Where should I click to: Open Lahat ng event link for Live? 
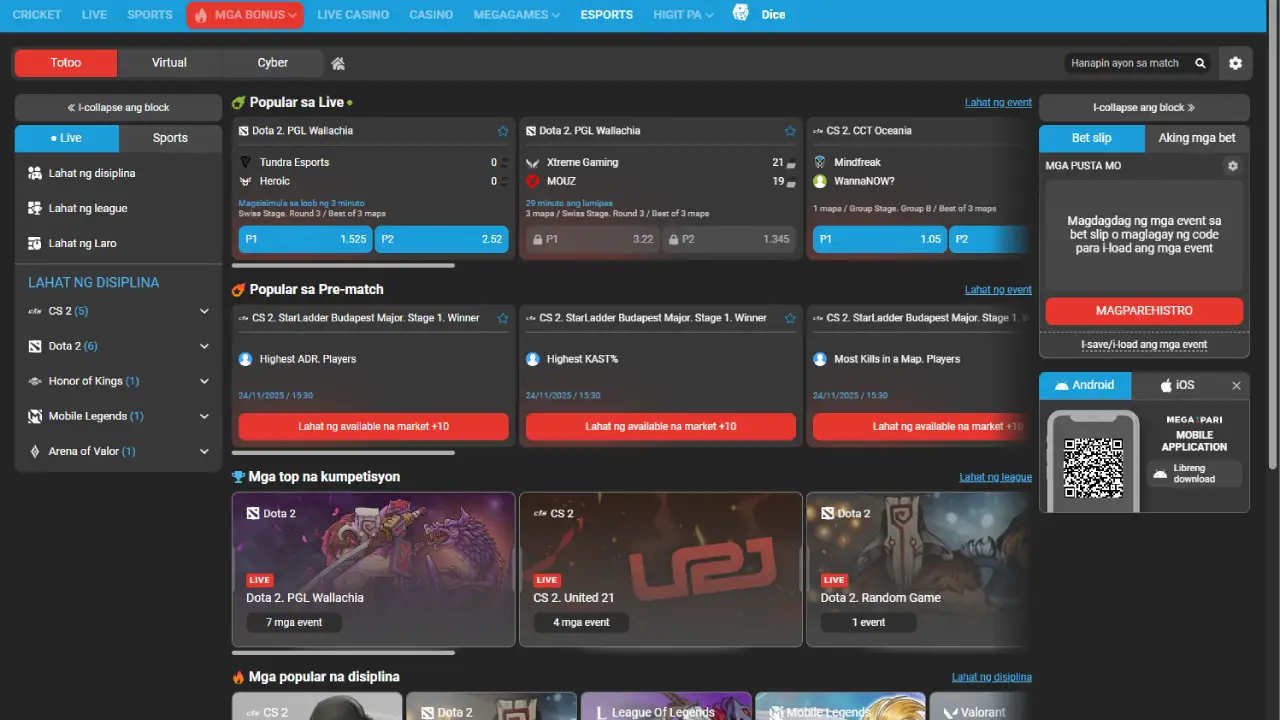[x=997, y=102]
